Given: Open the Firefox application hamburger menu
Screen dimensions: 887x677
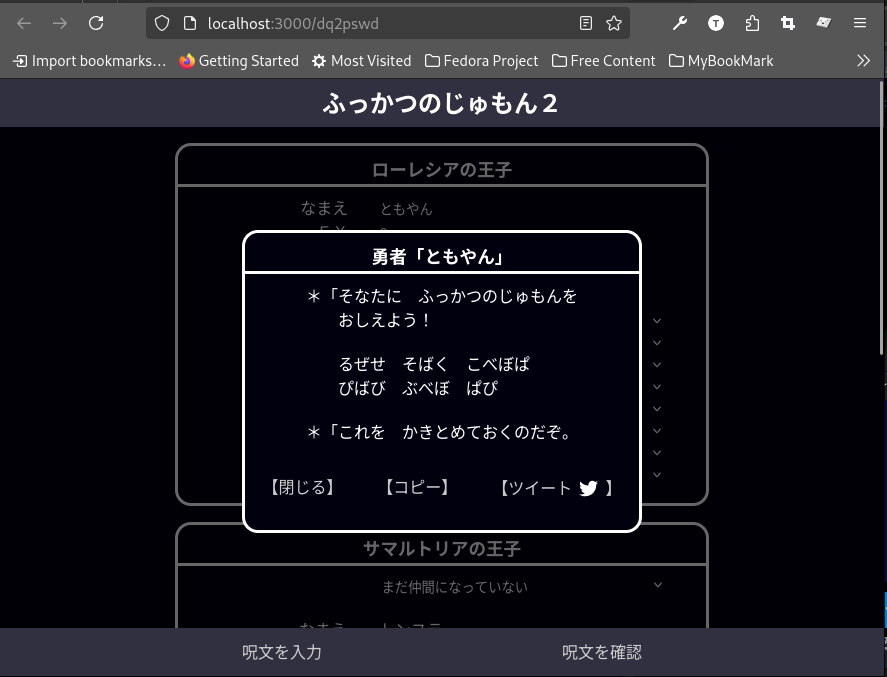Looking at the screenshot, I should coord(859,23).
